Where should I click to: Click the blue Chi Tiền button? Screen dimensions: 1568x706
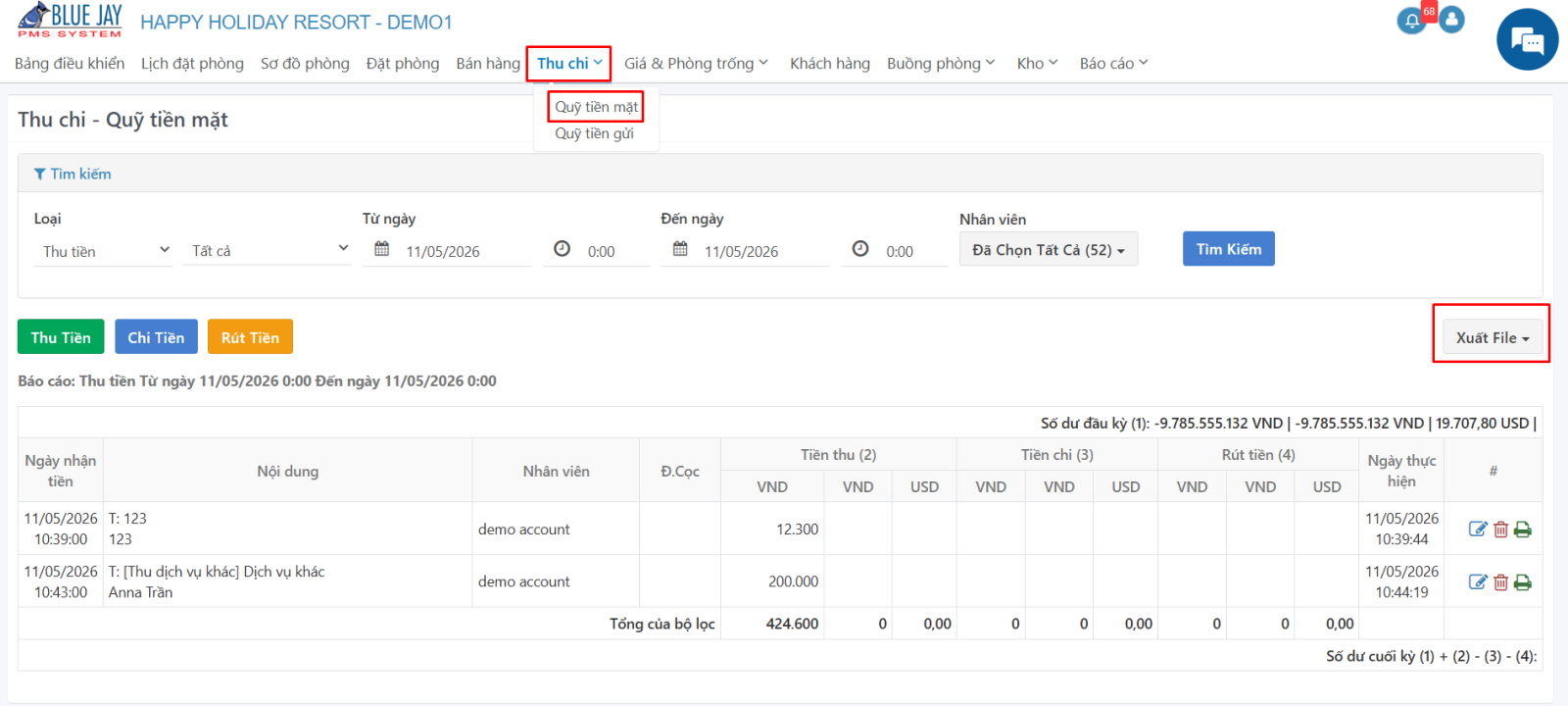[156, 336]
